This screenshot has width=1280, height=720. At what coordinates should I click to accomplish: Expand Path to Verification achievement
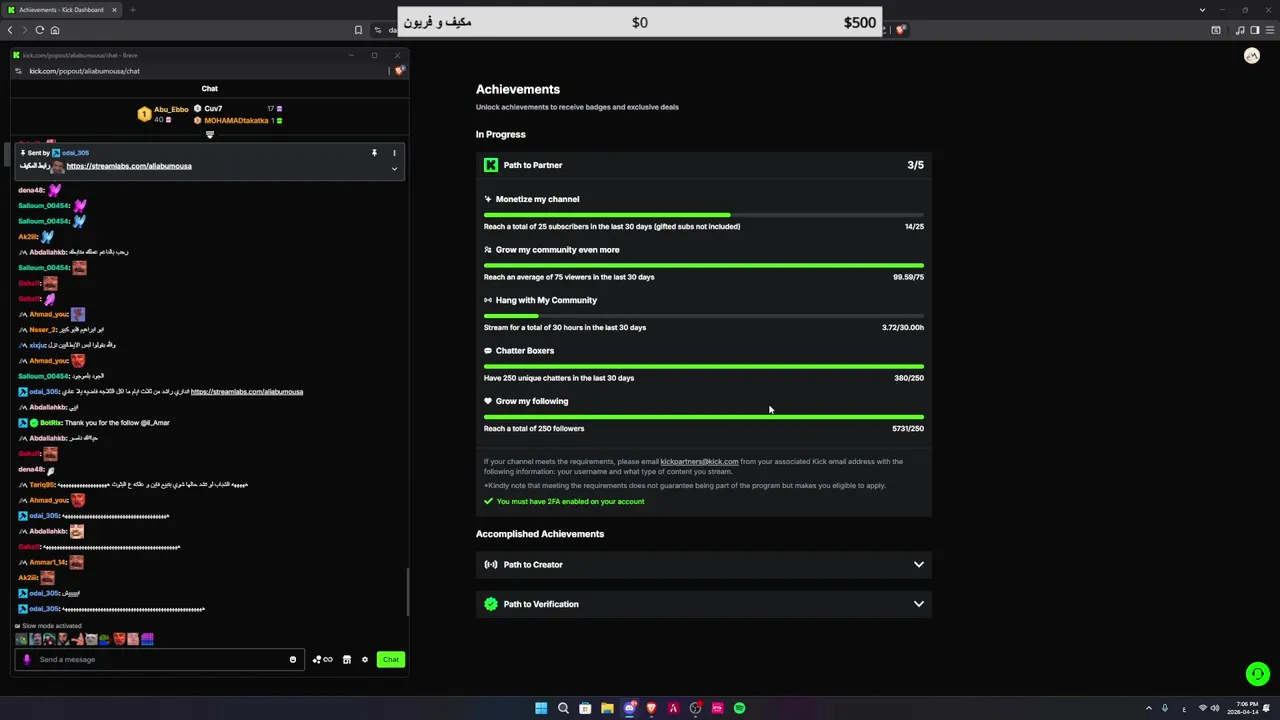pos(704,604)
